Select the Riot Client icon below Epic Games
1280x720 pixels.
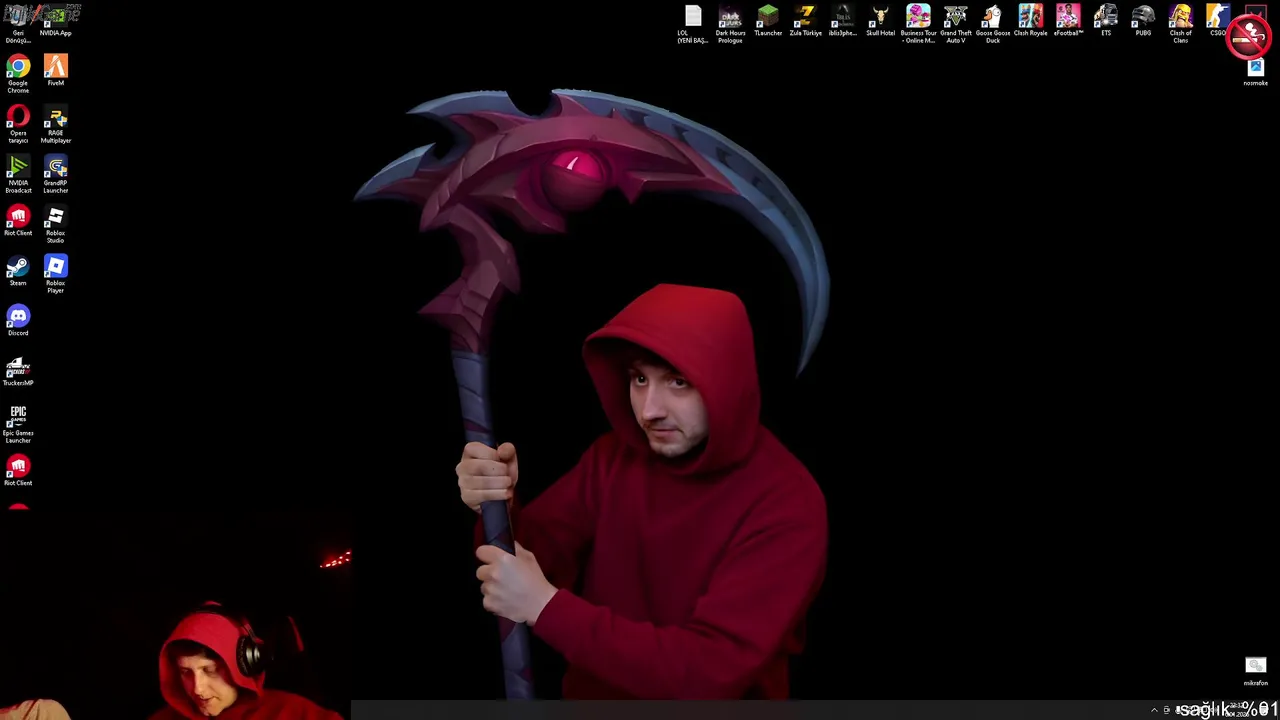click(x=18, y=471)
